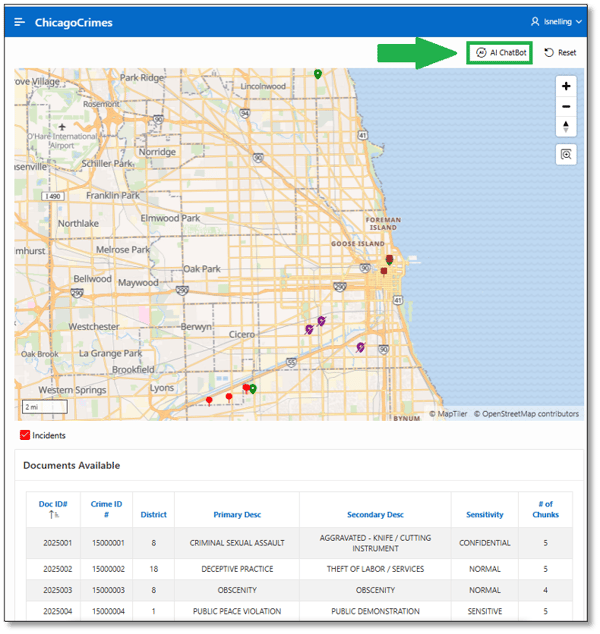Open Sensitivity column header options

[x=484, y=515]
